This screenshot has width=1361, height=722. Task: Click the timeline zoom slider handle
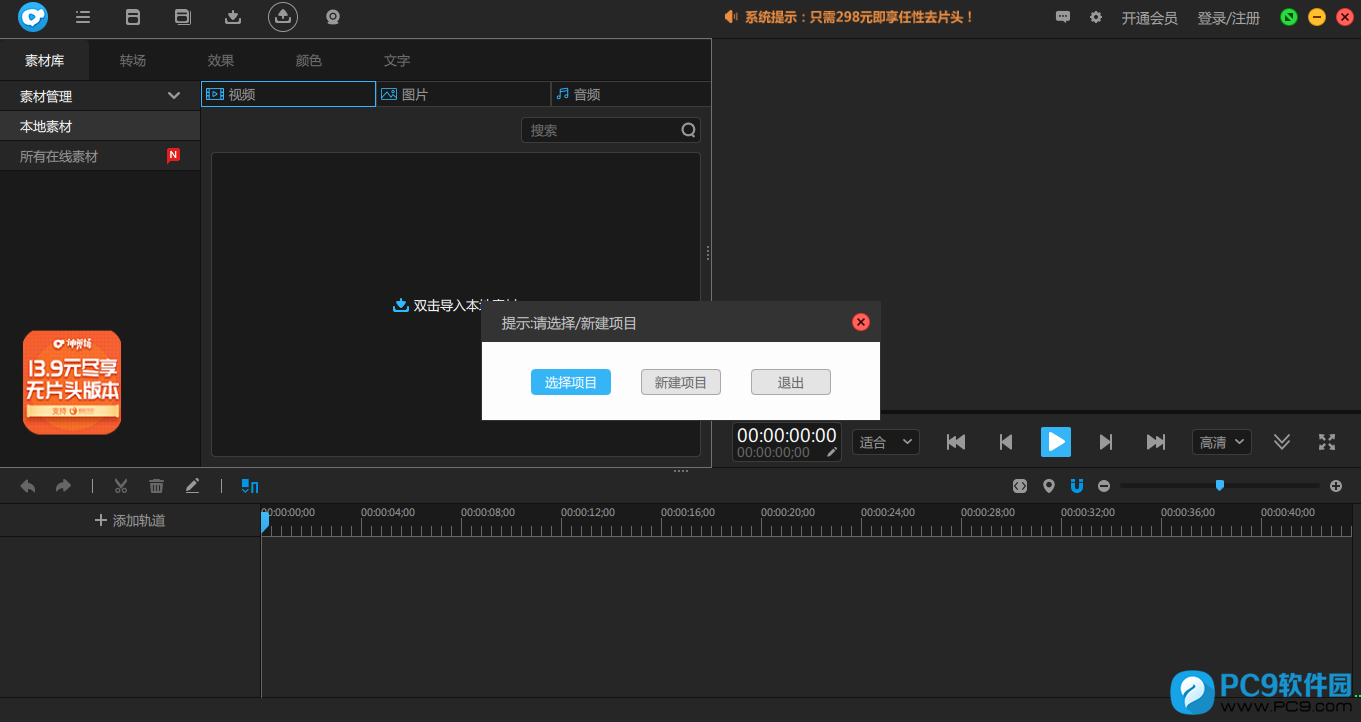(x=1219, y=485)
